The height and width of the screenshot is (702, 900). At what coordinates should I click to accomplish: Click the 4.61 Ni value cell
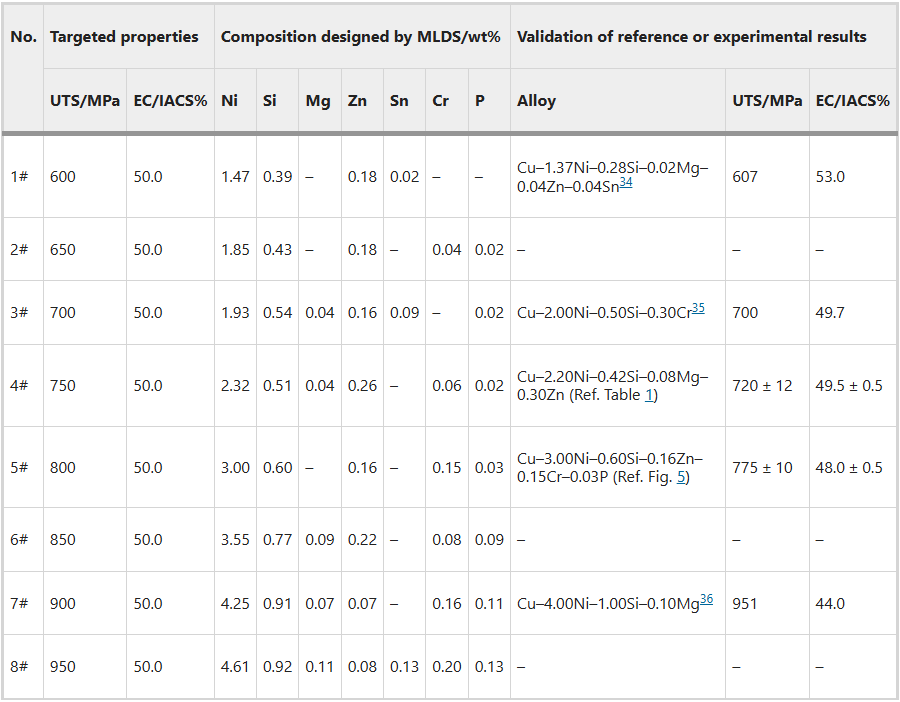pos(235,667)
